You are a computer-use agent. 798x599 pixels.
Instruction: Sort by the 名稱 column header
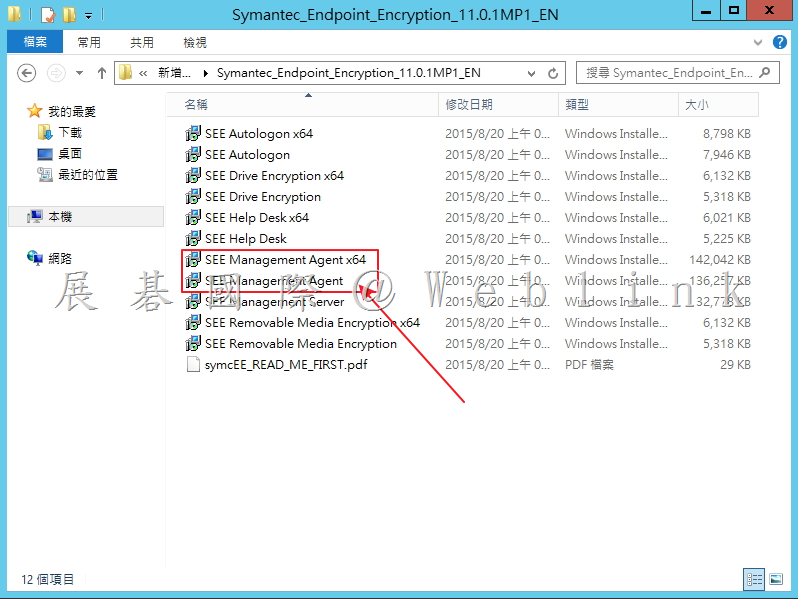click(302, 104)
